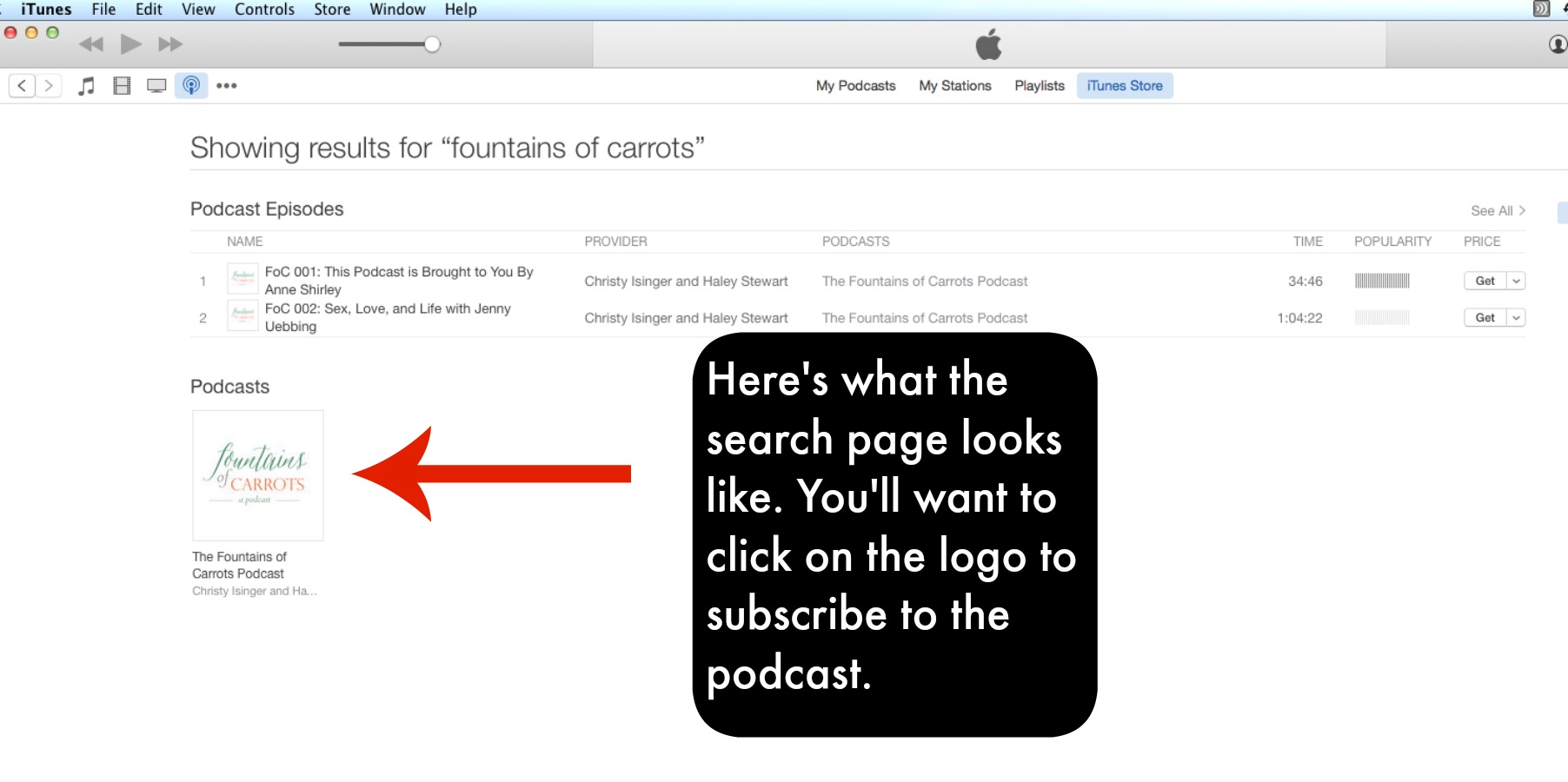
Task: Open the TV Shows library icon
Action: pyautogui.click(x=156, y=85)
